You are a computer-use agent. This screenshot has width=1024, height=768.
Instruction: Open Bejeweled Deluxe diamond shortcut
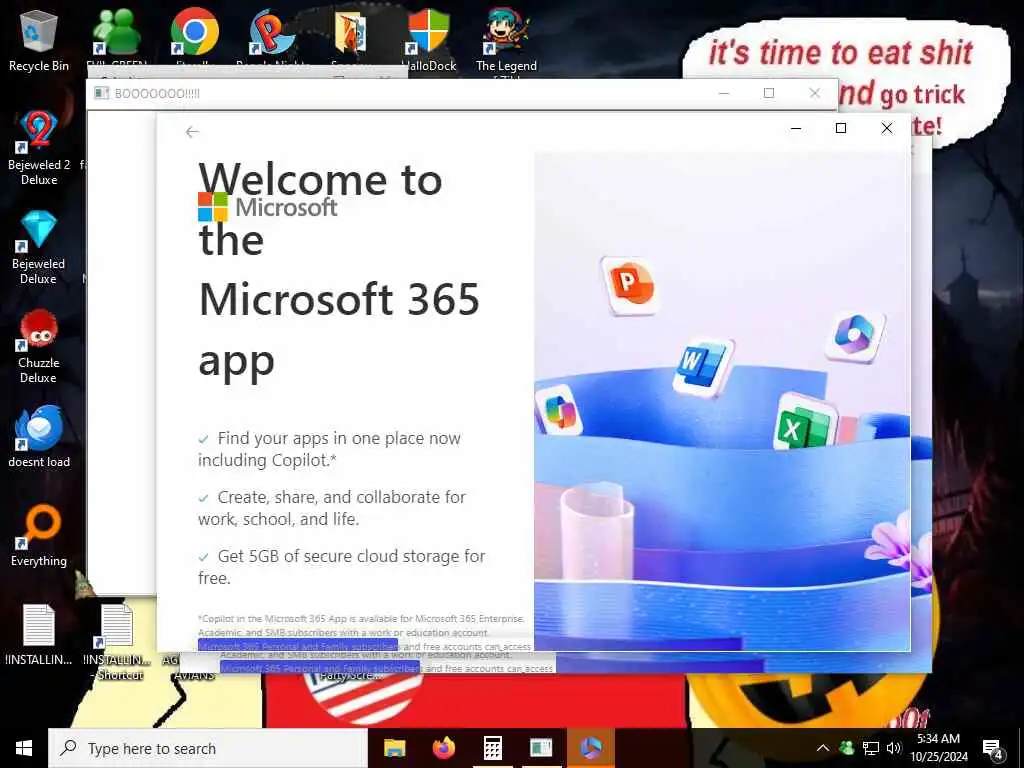[39, 247]
